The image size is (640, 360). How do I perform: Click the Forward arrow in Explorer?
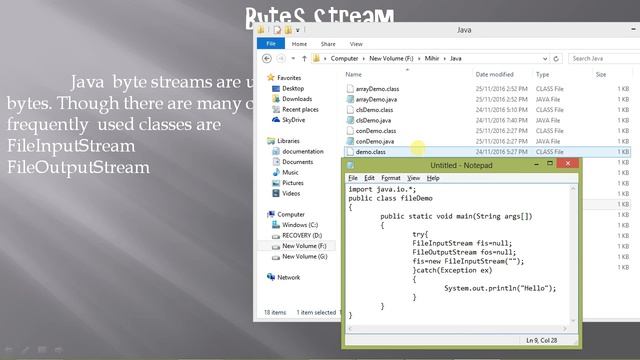[281, 59]
